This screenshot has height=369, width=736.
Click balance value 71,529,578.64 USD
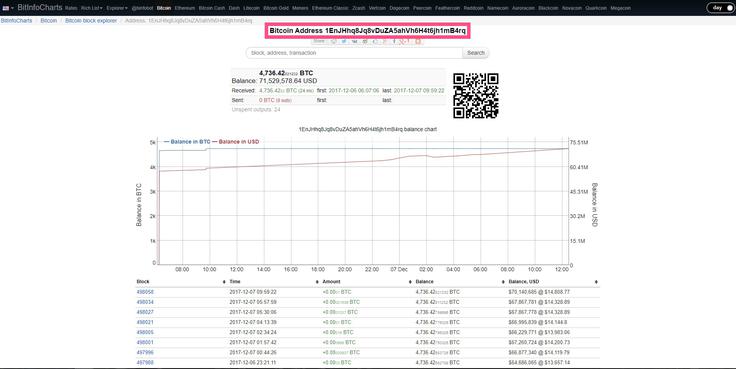pyautogui.click(x=288, y=81)
